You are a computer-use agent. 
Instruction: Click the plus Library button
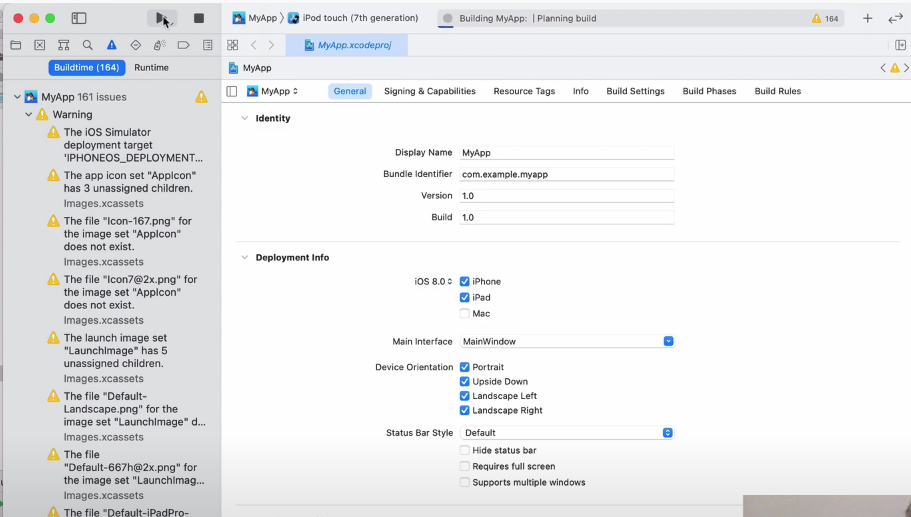[x=867, y=19]
